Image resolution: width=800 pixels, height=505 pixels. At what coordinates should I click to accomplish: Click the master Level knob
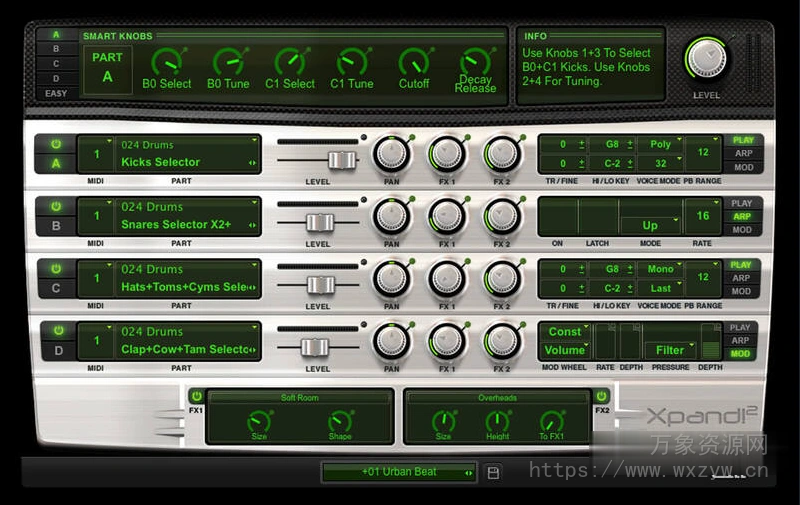(707, 59)
